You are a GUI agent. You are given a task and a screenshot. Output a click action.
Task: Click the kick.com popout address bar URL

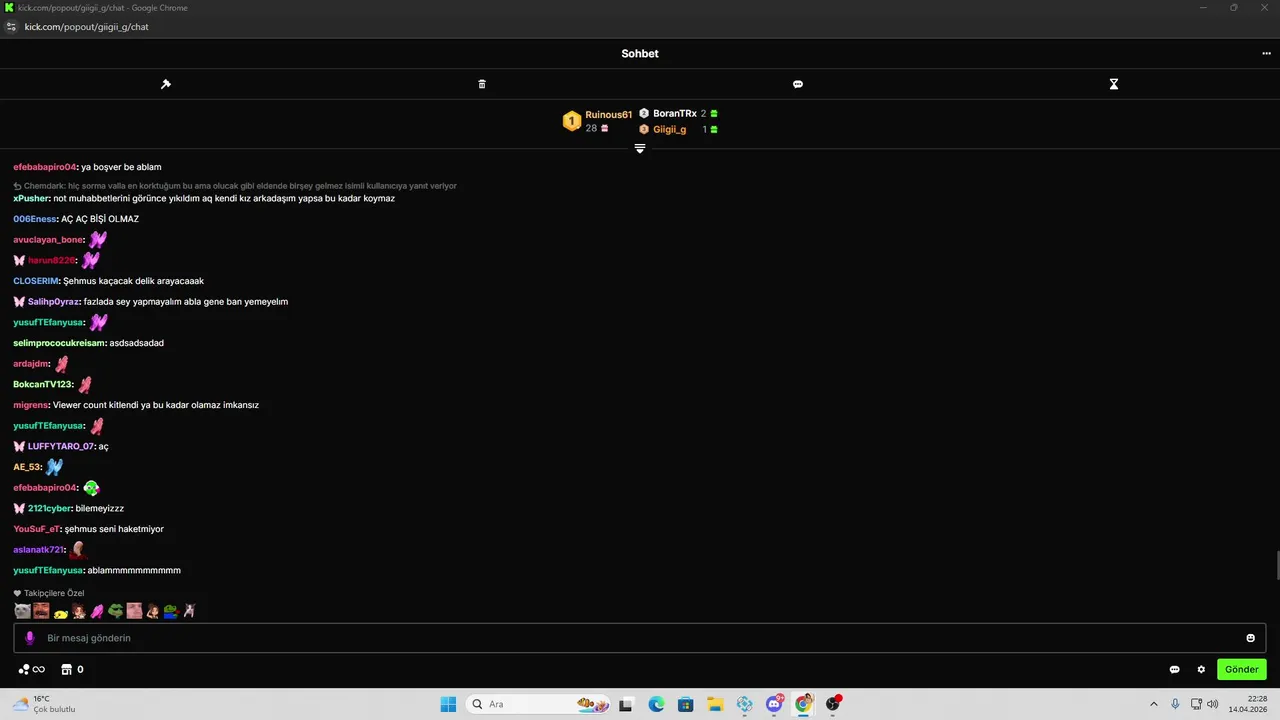coord(86,27)
